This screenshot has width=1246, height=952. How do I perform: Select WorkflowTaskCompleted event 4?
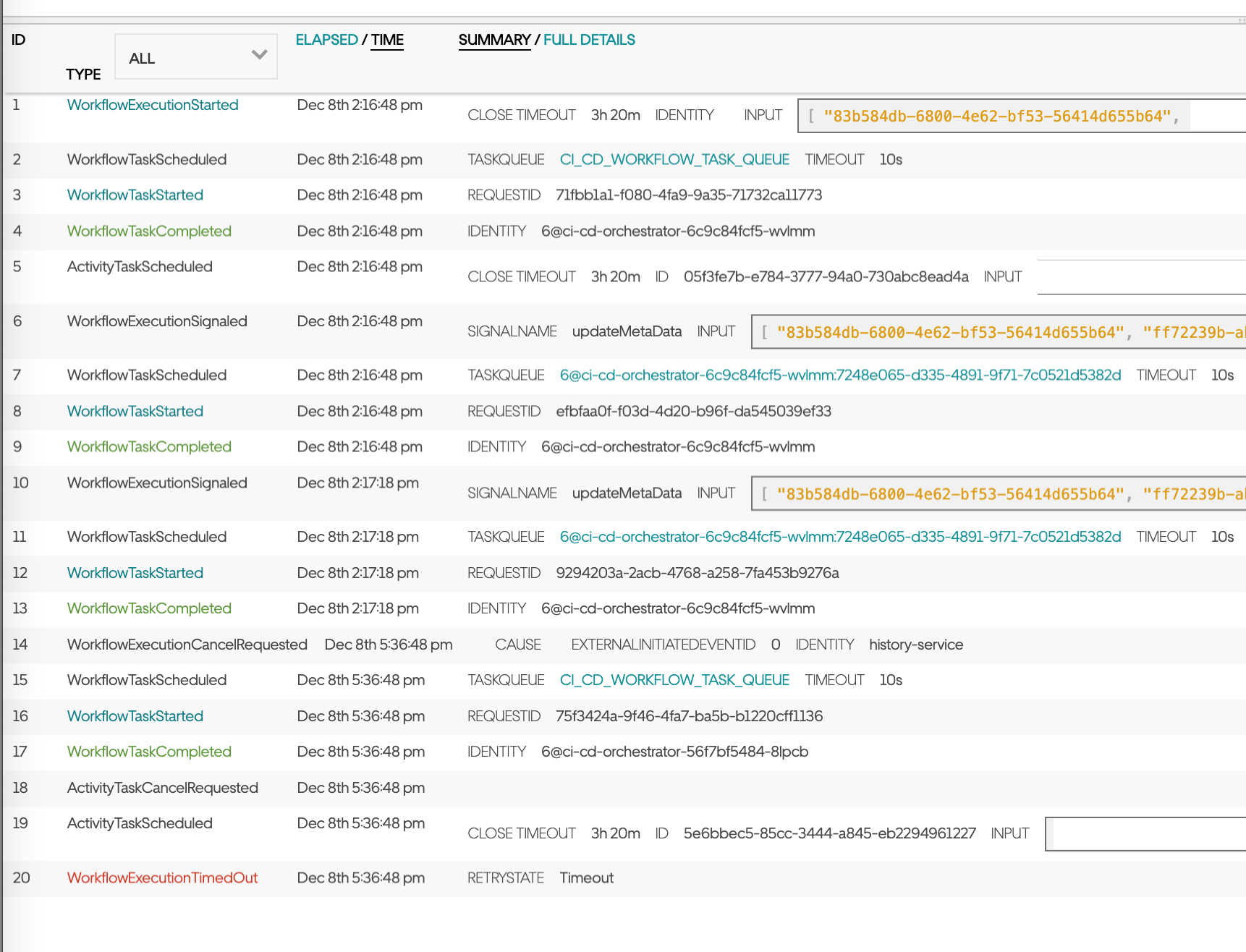149,231
